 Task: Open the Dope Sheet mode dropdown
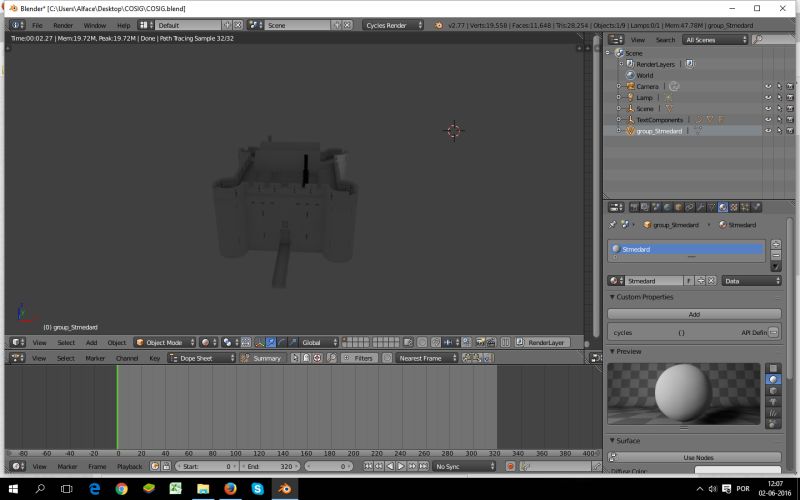[x=202, y=358]
